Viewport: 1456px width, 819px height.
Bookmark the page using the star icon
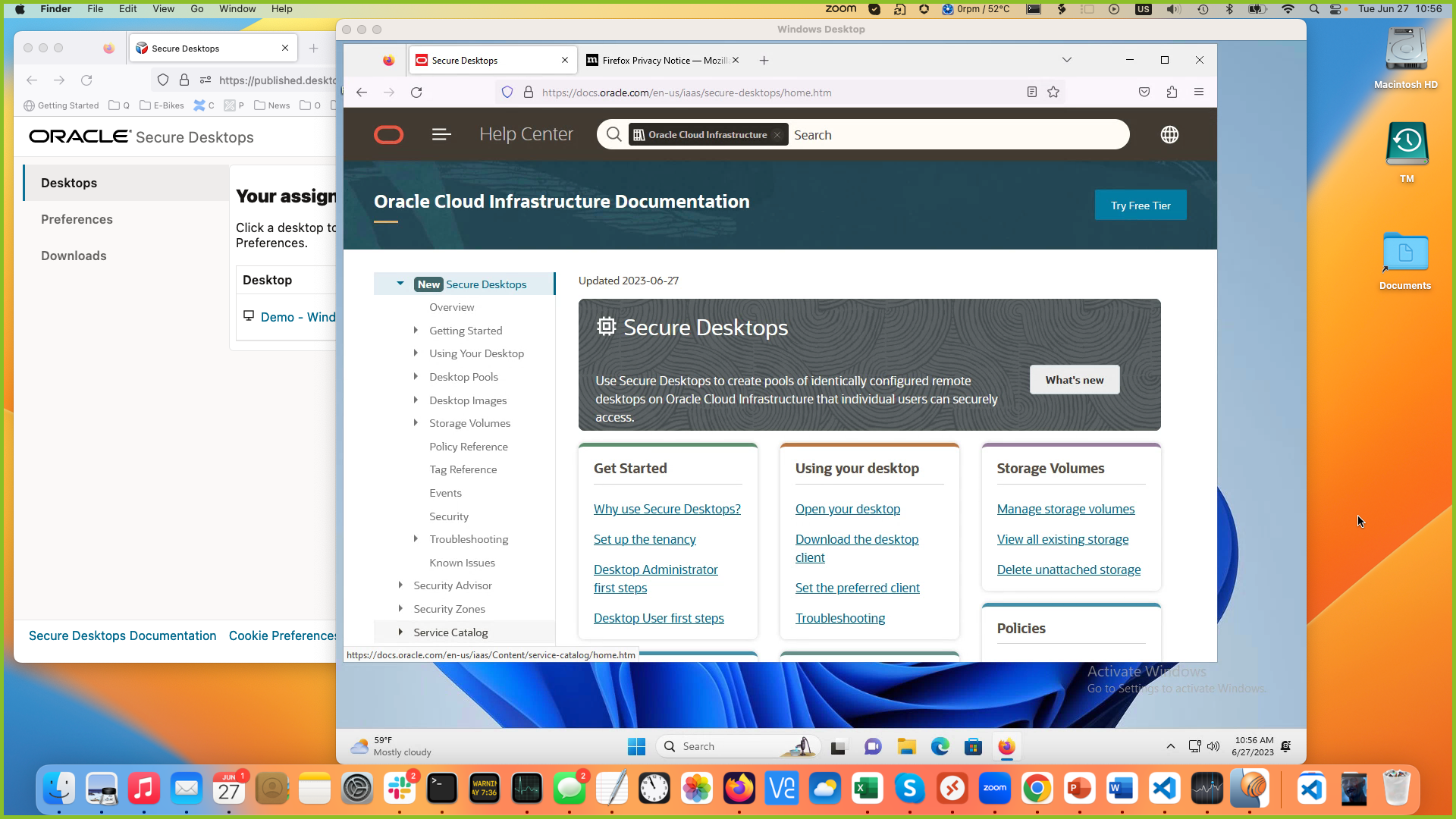(1053, 92)
